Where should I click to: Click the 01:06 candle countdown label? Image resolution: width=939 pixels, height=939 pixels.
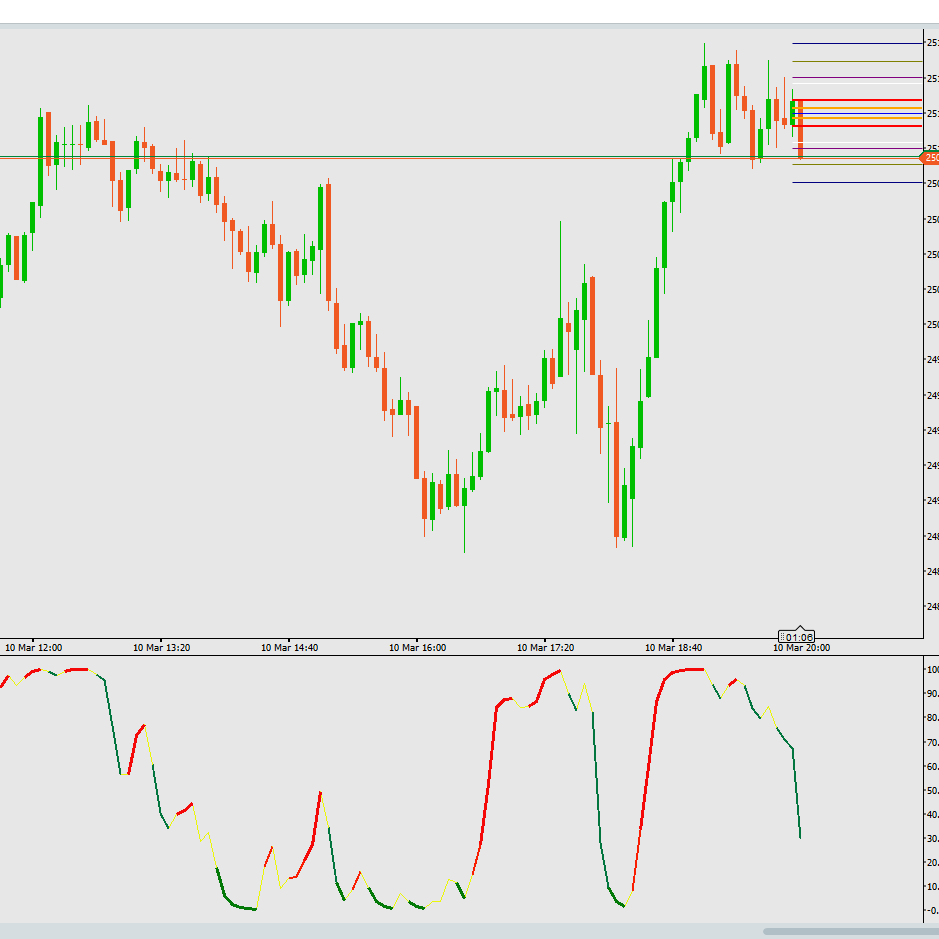[x=800, y=637]
